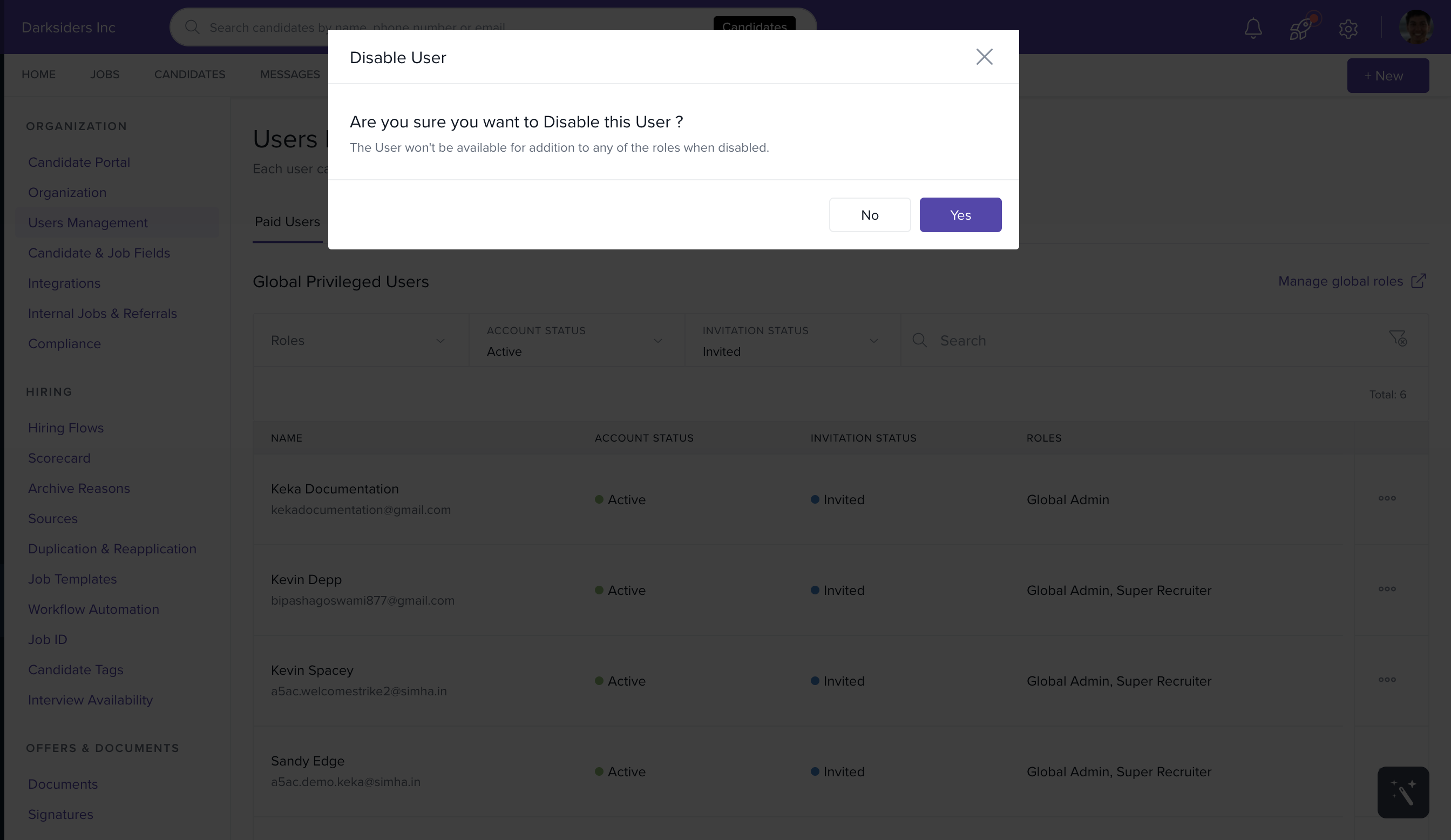Close the Disable User dialog

coord(984,57)
